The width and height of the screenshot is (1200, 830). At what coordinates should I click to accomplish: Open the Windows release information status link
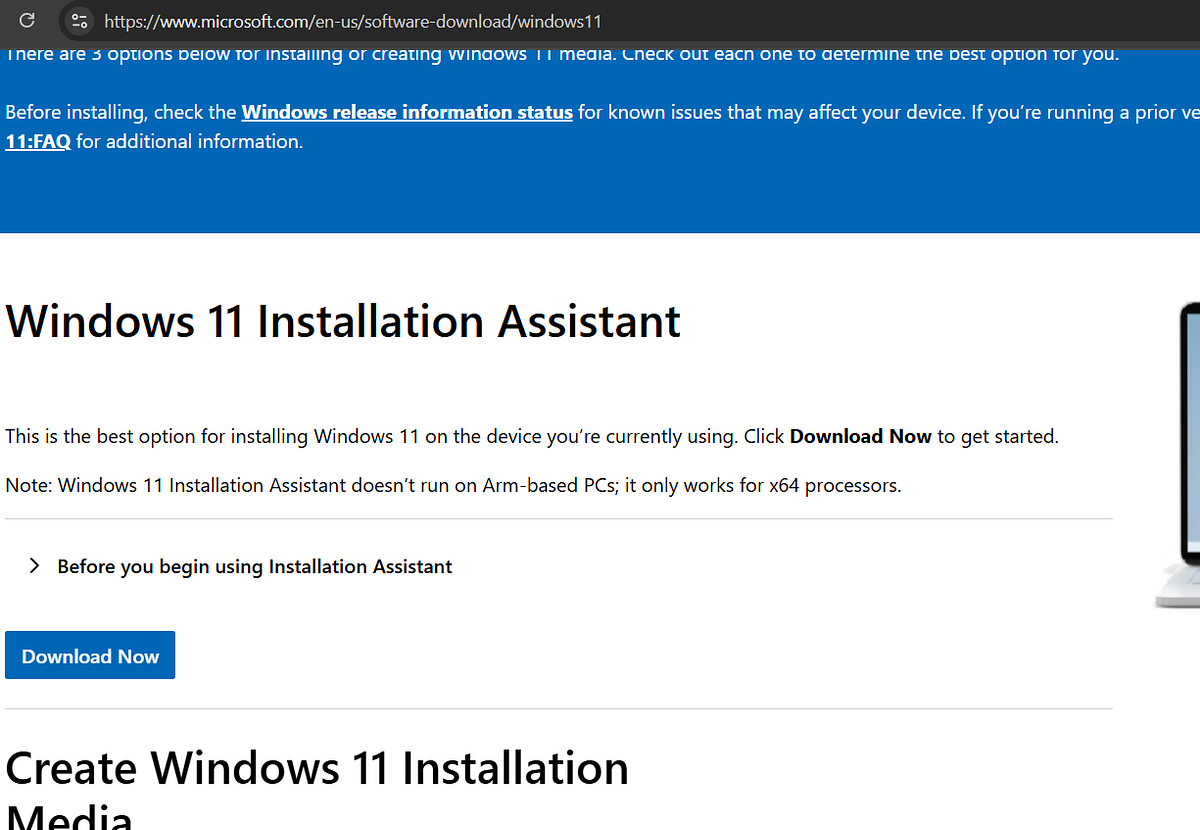(406, 112)
